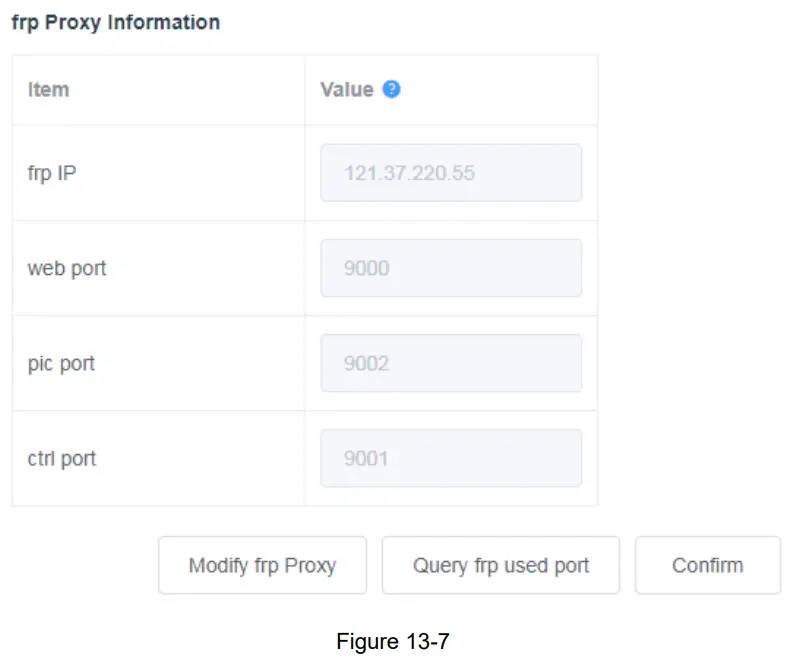Image resolution: width=790 pixels, height=659 pixels.
Task: Click the Value column header text
Action: [x=346, y=89]
